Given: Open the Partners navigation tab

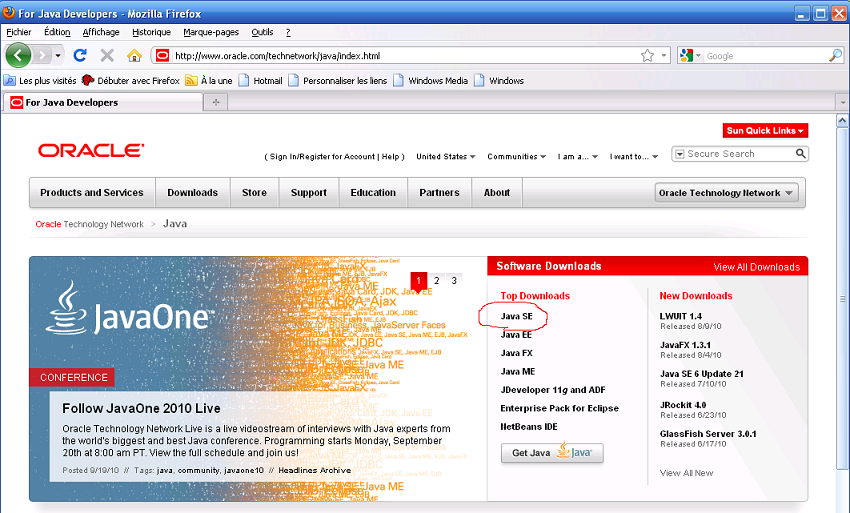Looking at the screenshot, I should point(439,193).
